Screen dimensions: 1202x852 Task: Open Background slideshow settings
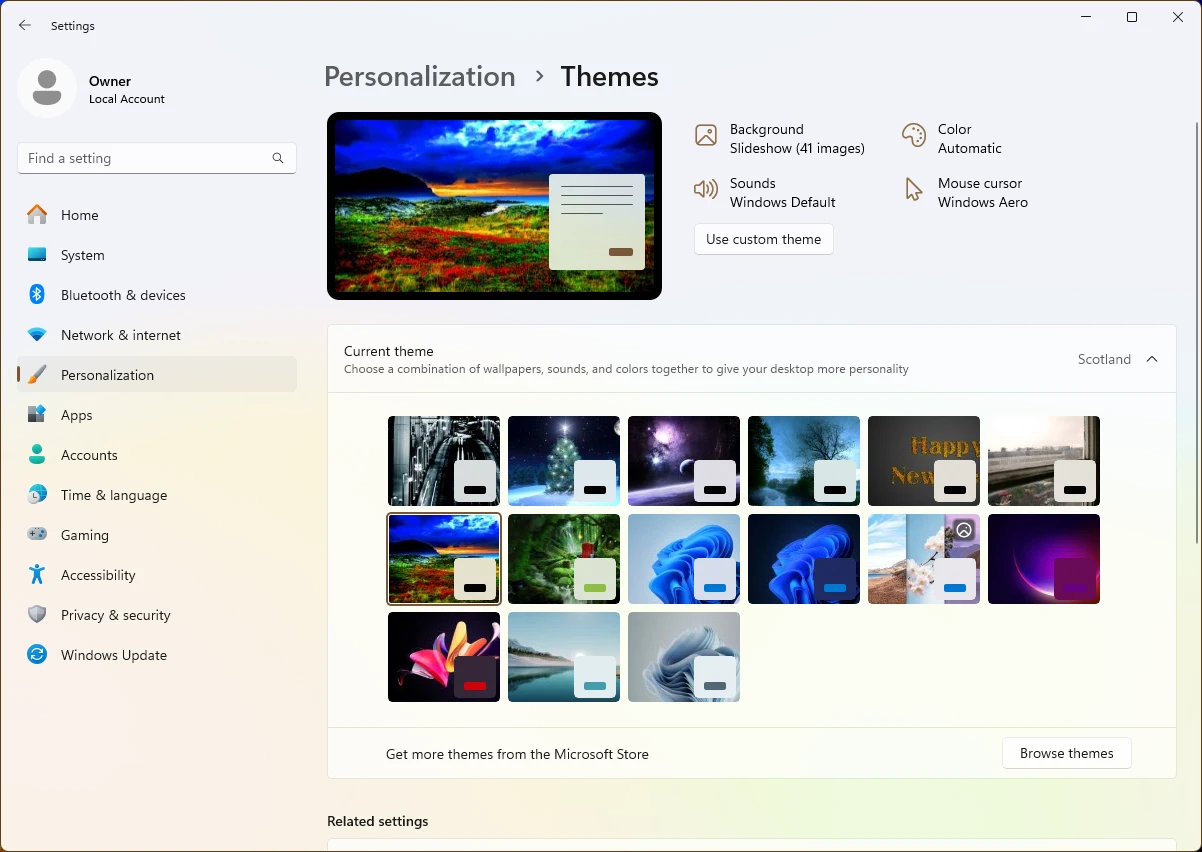pyautogui.click(x=780, y=139)
